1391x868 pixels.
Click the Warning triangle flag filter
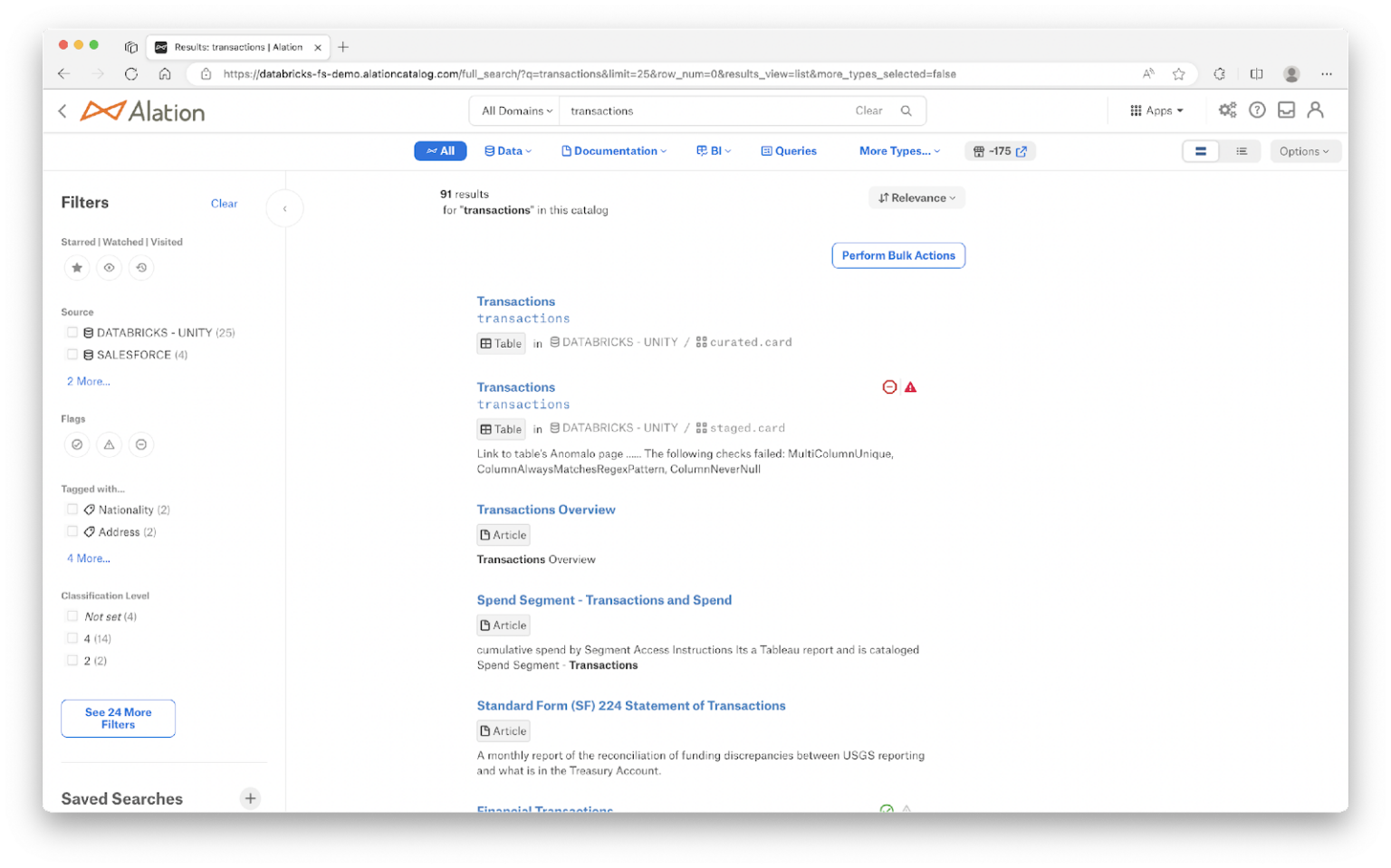[x=109, y=444]
